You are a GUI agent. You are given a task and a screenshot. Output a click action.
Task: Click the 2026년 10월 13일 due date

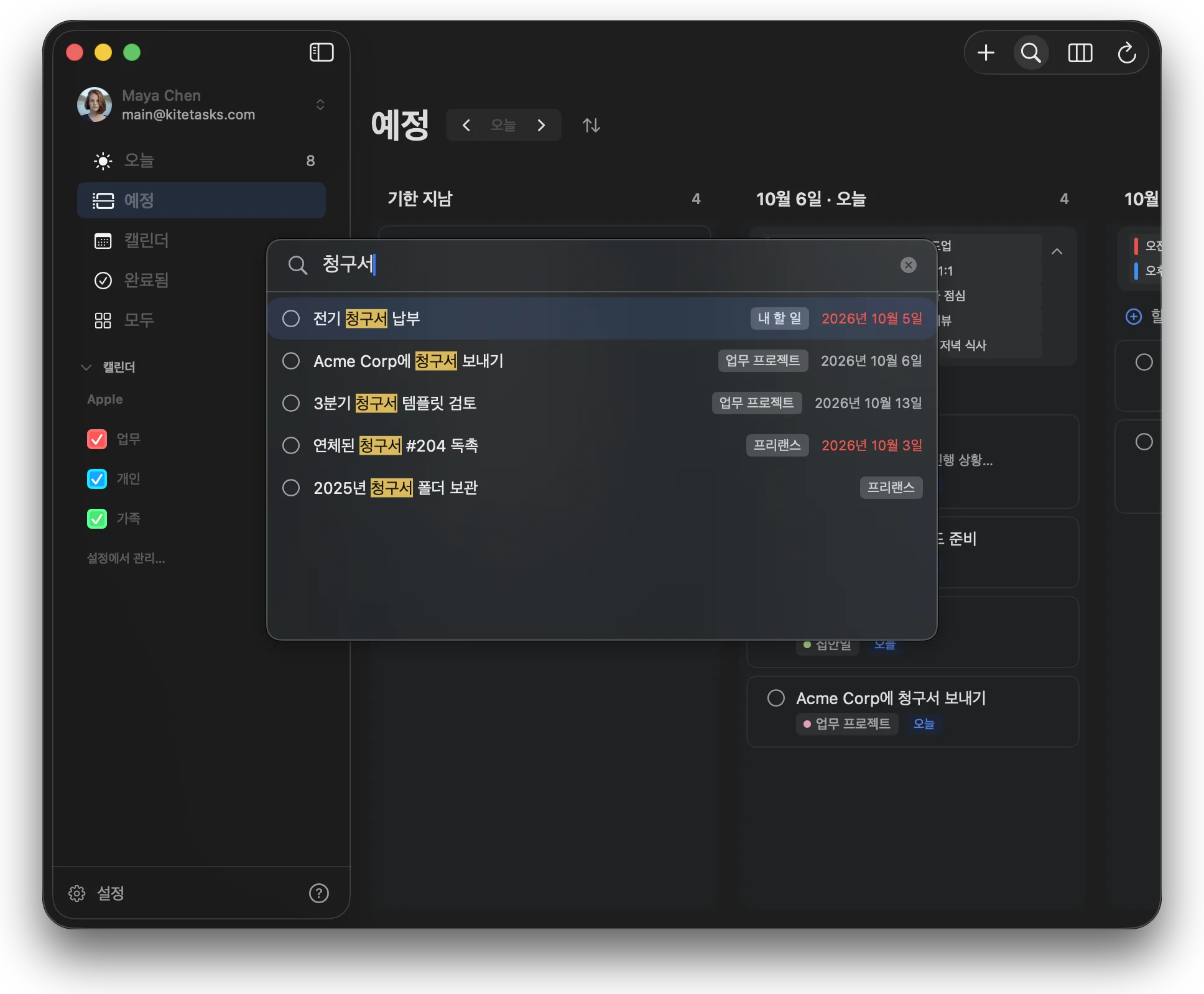pyautogui.click(x=868, y=403)
